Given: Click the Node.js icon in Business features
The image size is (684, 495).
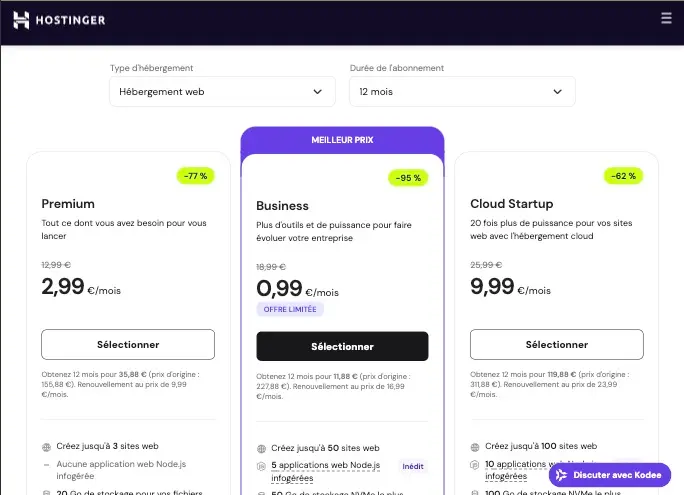Looking at the screenshot, I should (x=261, y=466).
